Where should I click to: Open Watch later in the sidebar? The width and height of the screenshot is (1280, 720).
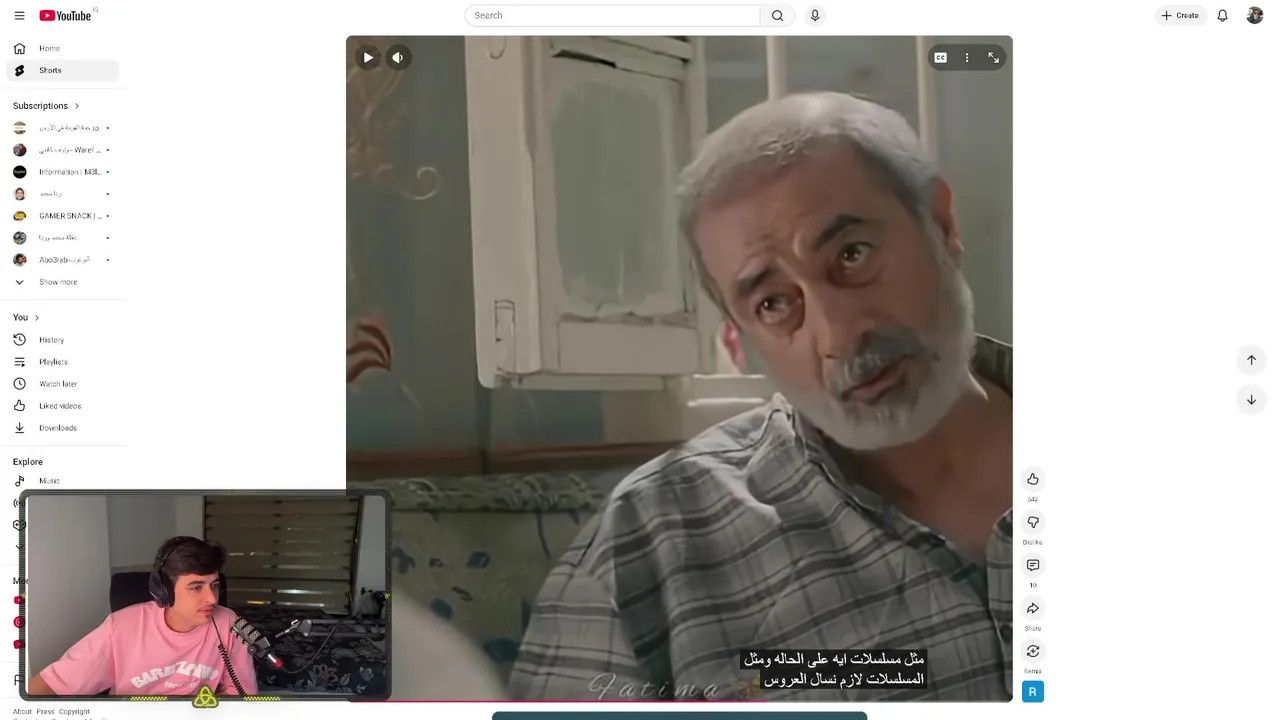point(62,384)
